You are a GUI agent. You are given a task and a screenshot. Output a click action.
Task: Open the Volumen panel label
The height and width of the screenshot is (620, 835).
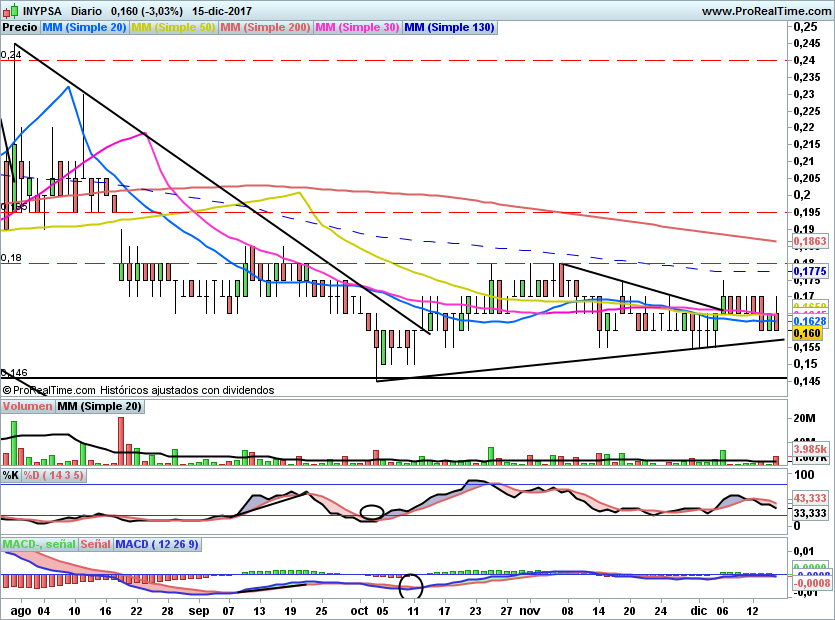[x=28, y=406]
